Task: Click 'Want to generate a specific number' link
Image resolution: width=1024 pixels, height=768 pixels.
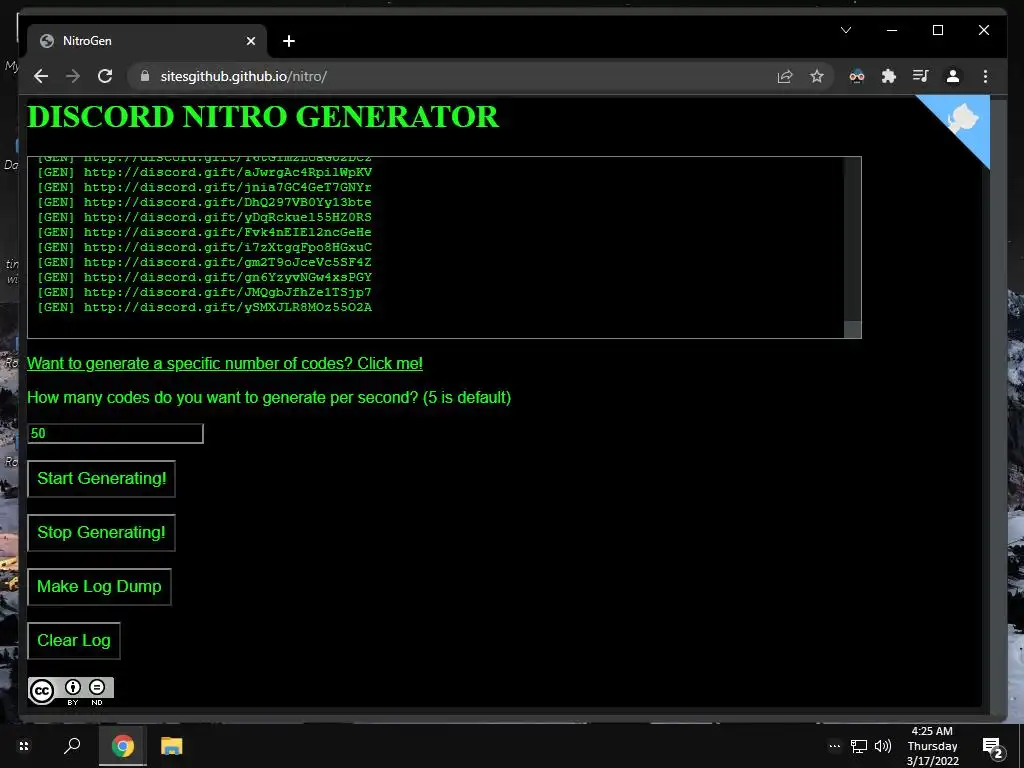Action: [x=225, y=364]
